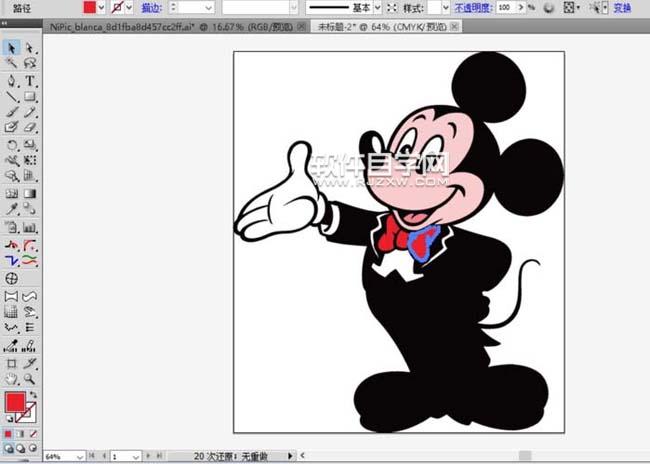This screenshot has height=464, width=650.
Task: Select the Rotate tool
Action: [11, 145]
